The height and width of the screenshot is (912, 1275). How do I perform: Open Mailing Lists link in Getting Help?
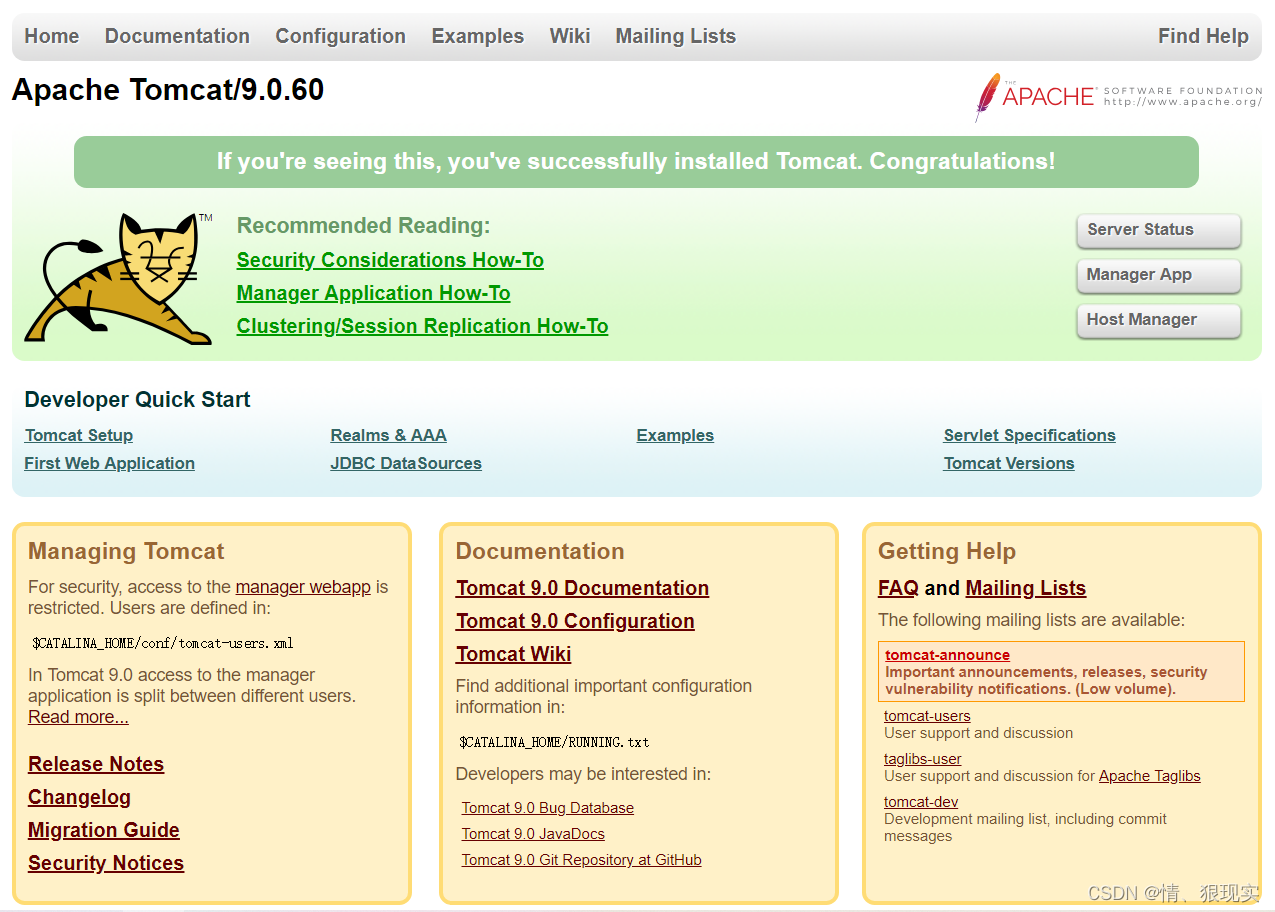1026,588
